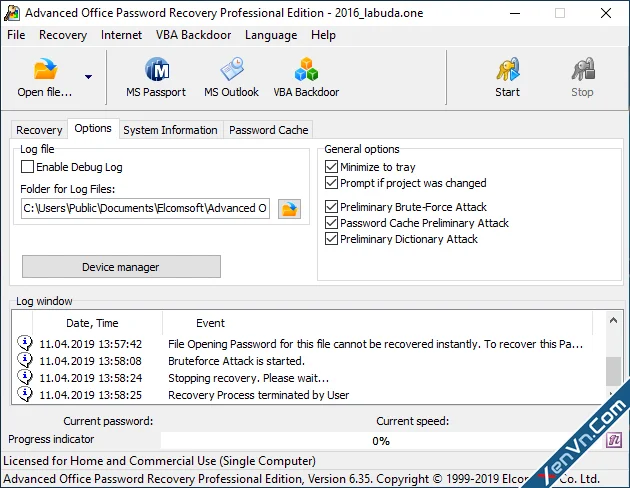Select 'Recovery Process terminated by User' log text
The height and width of the screenshot is (488, 630).
tap(258, 395)
